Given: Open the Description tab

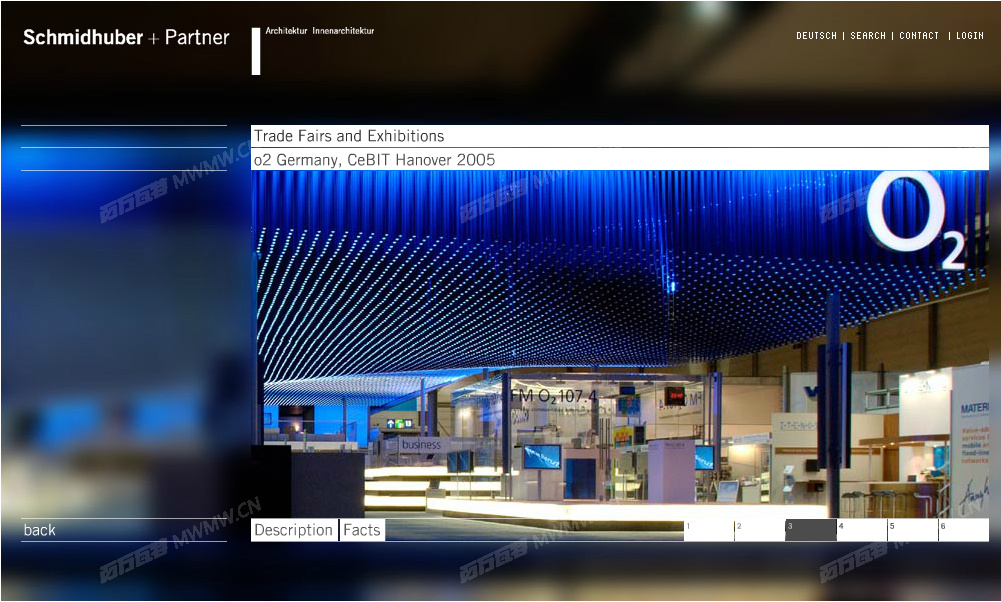Looking at the screenshot, I should (294, 530).
